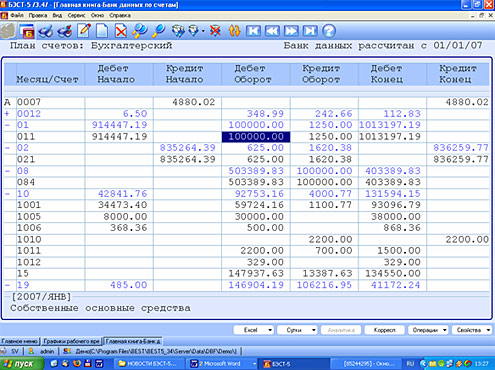Click the blank new document icon

102,31
